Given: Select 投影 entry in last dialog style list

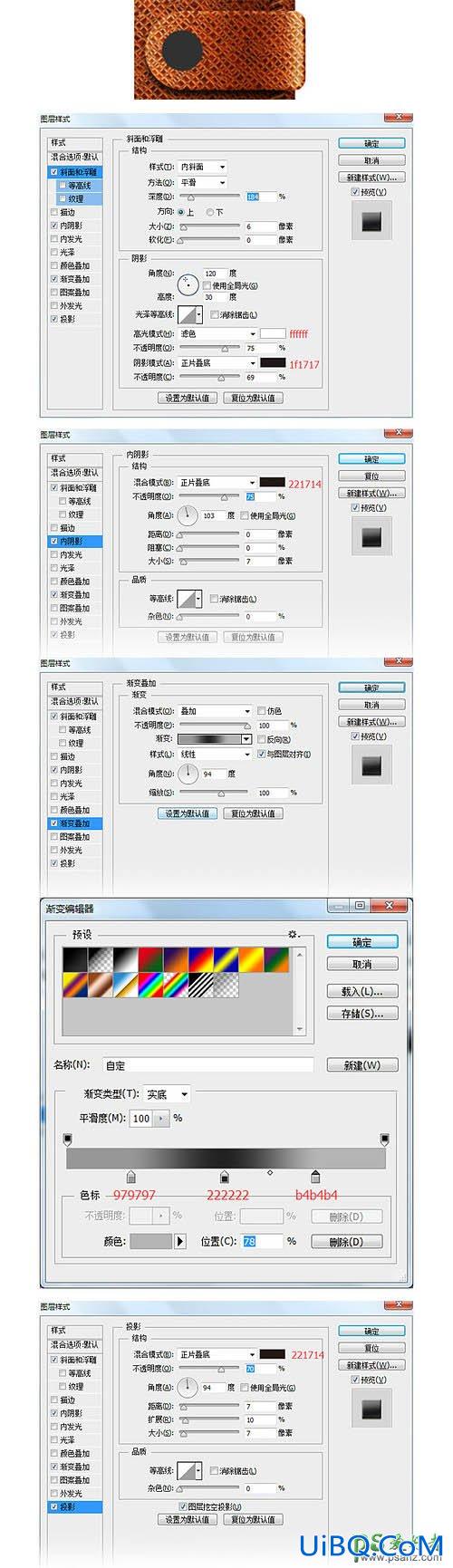Looking at the screenshot, I should [75, 1506].
